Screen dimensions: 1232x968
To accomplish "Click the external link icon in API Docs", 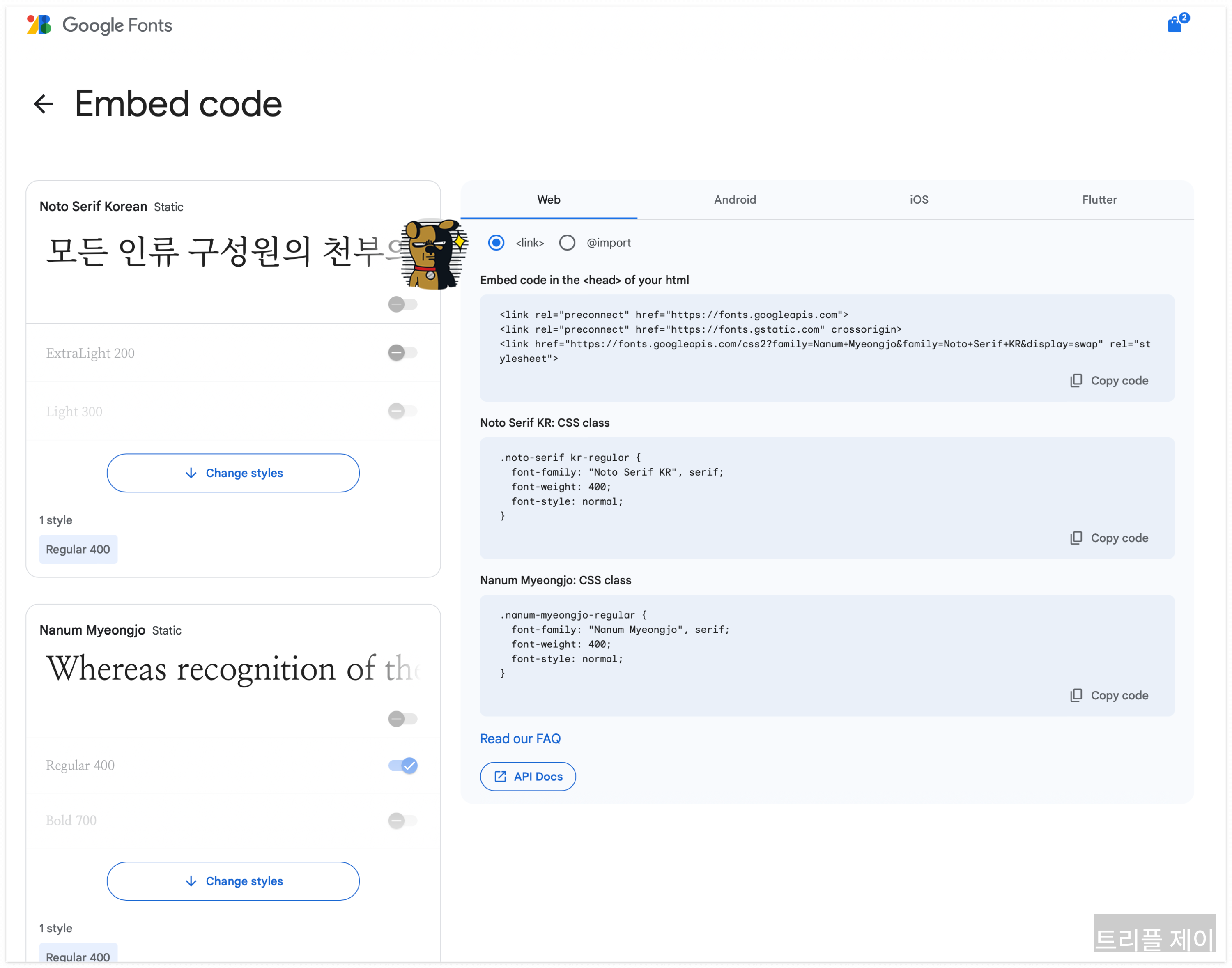I will point(500,777).
